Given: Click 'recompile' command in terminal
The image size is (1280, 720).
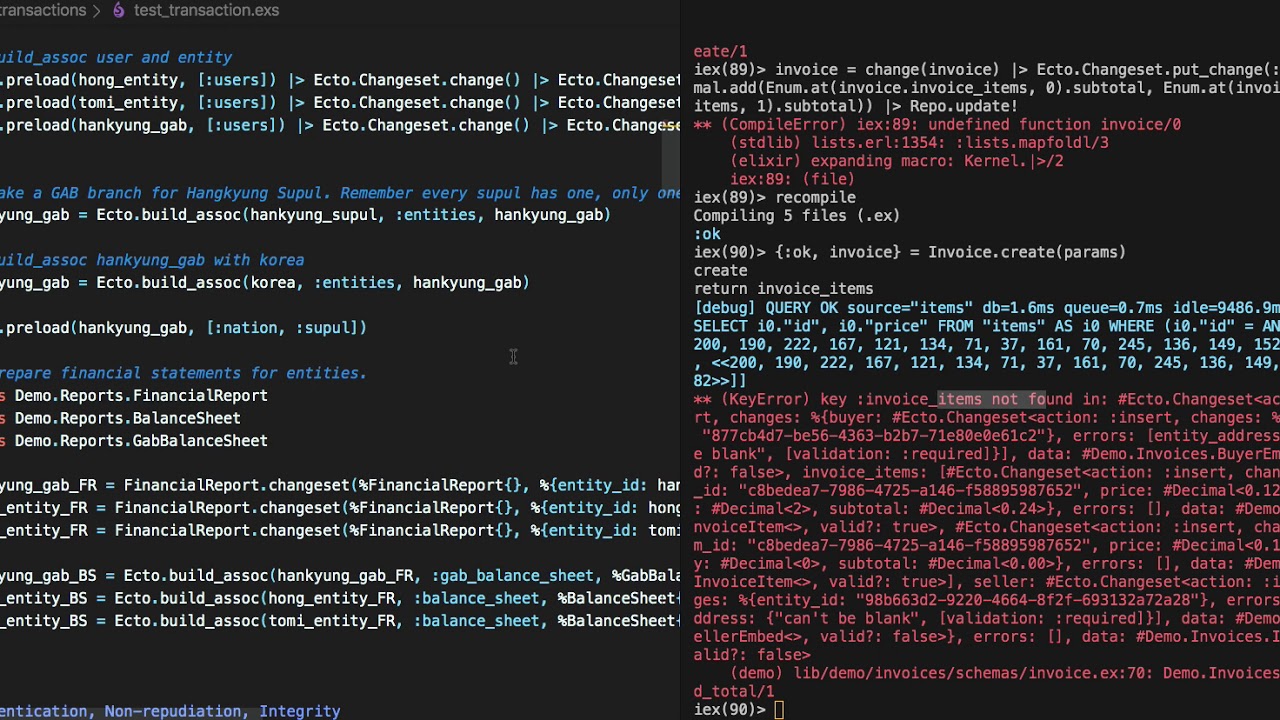Looking at the screenshot, I should pyautogui.click(x=815, y=198).
